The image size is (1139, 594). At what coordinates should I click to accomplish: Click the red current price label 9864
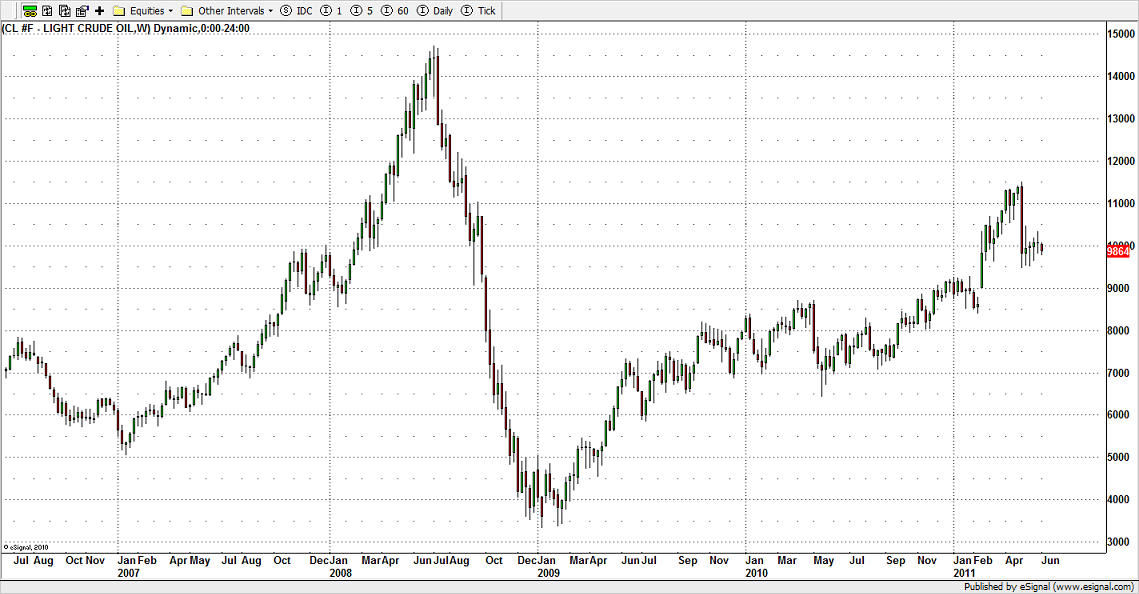tap(1118, 251)
